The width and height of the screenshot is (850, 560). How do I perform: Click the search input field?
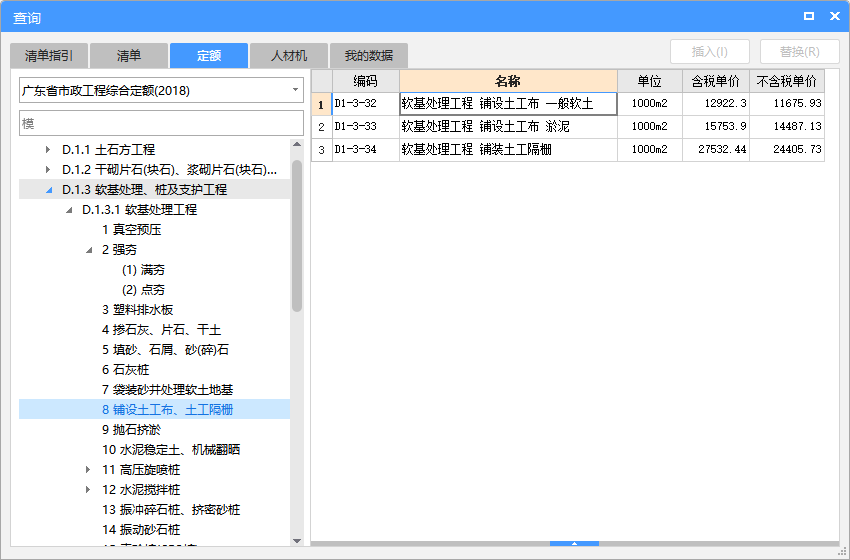click(x=161, y=124)
